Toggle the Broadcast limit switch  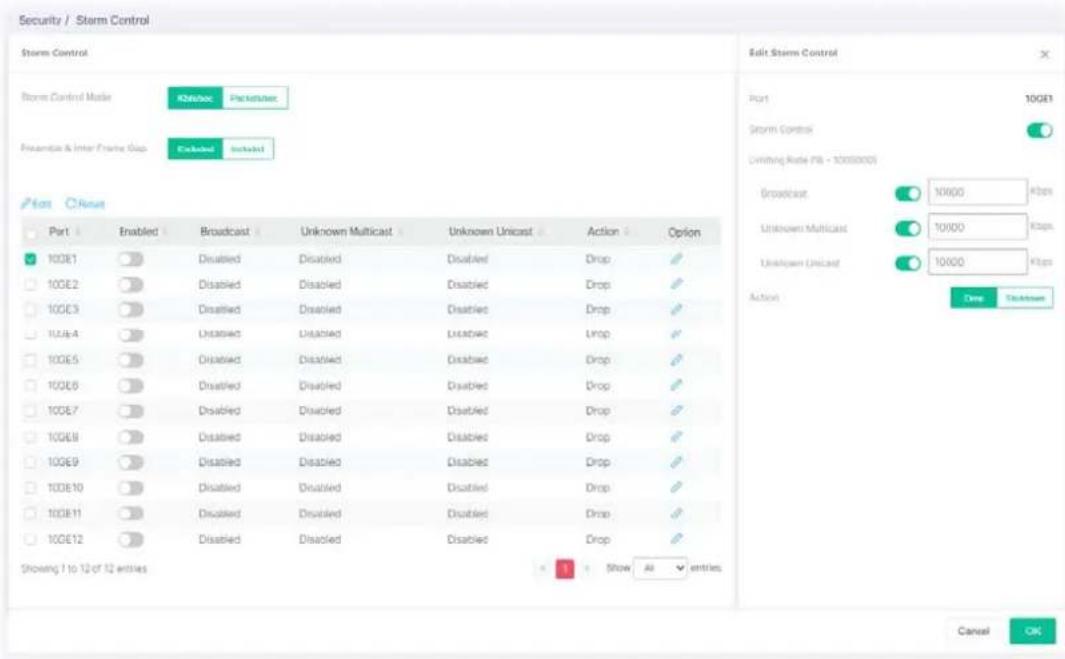[907, 194]
